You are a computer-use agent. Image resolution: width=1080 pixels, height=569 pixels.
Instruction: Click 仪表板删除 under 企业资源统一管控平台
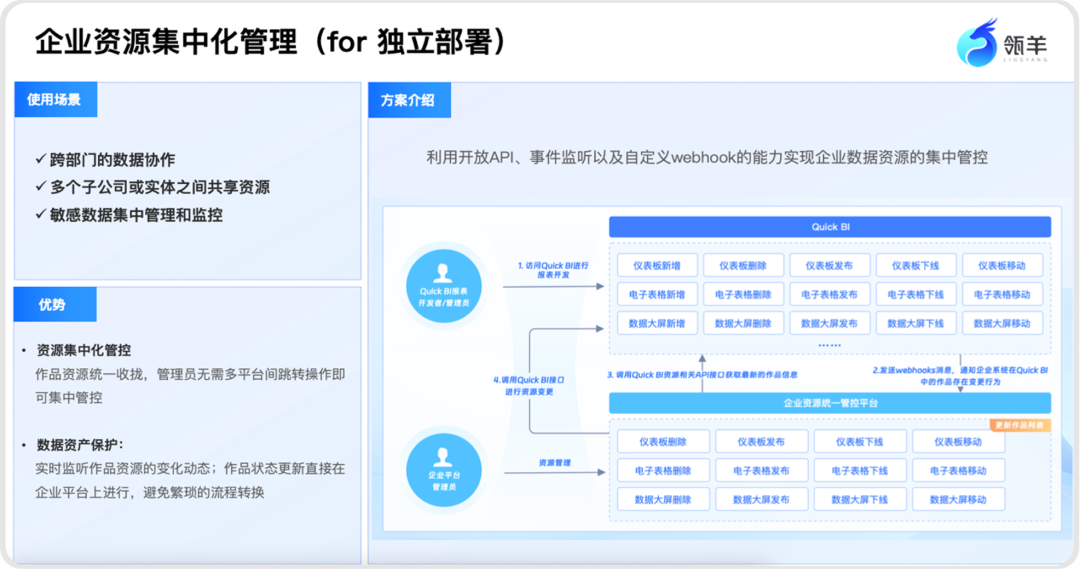[x=663, y=442]
